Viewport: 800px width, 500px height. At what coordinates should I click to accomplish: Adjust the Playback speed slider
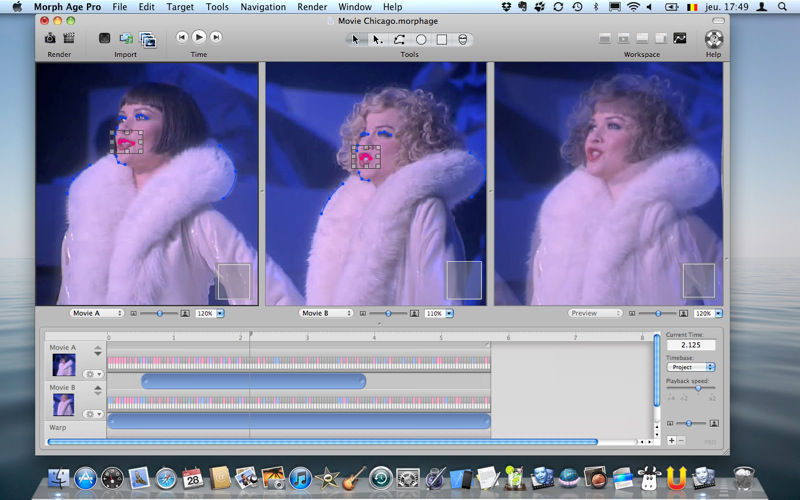click(x=697, y=389)
